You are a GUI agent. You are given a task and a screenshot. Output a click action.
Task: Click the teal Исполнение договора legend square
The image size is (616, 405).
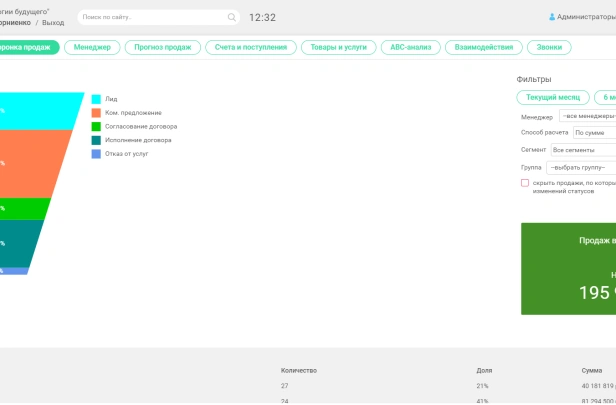[x=96, y=141]
